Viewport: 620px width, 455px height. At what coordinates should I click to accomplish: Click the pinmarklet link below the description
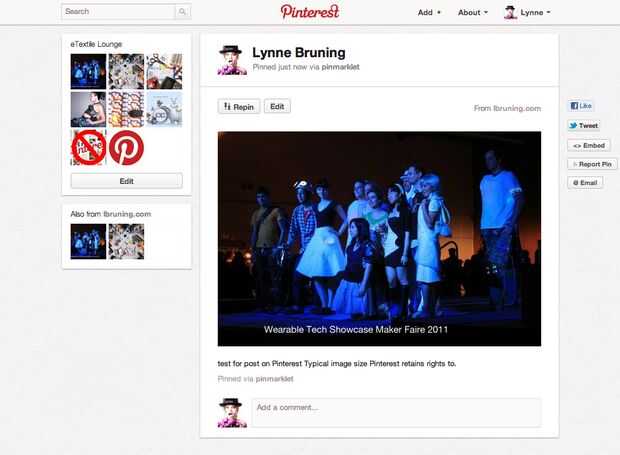pos(274,379)
